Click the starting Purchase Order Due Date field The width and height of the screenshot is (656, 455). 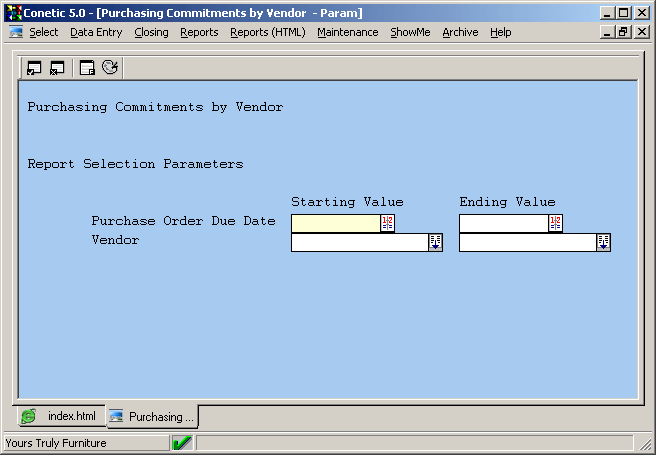click(x=335, y=223)
